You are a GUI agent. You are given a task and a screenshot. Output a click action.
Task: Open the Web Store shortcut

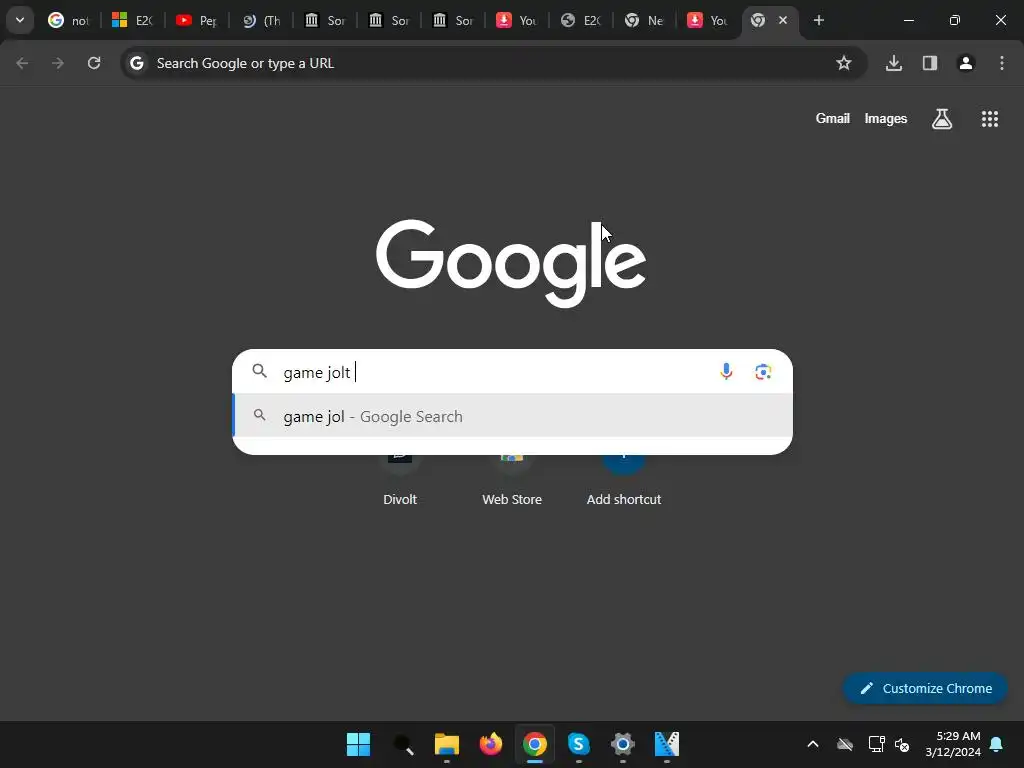click(x=512, y=480)
